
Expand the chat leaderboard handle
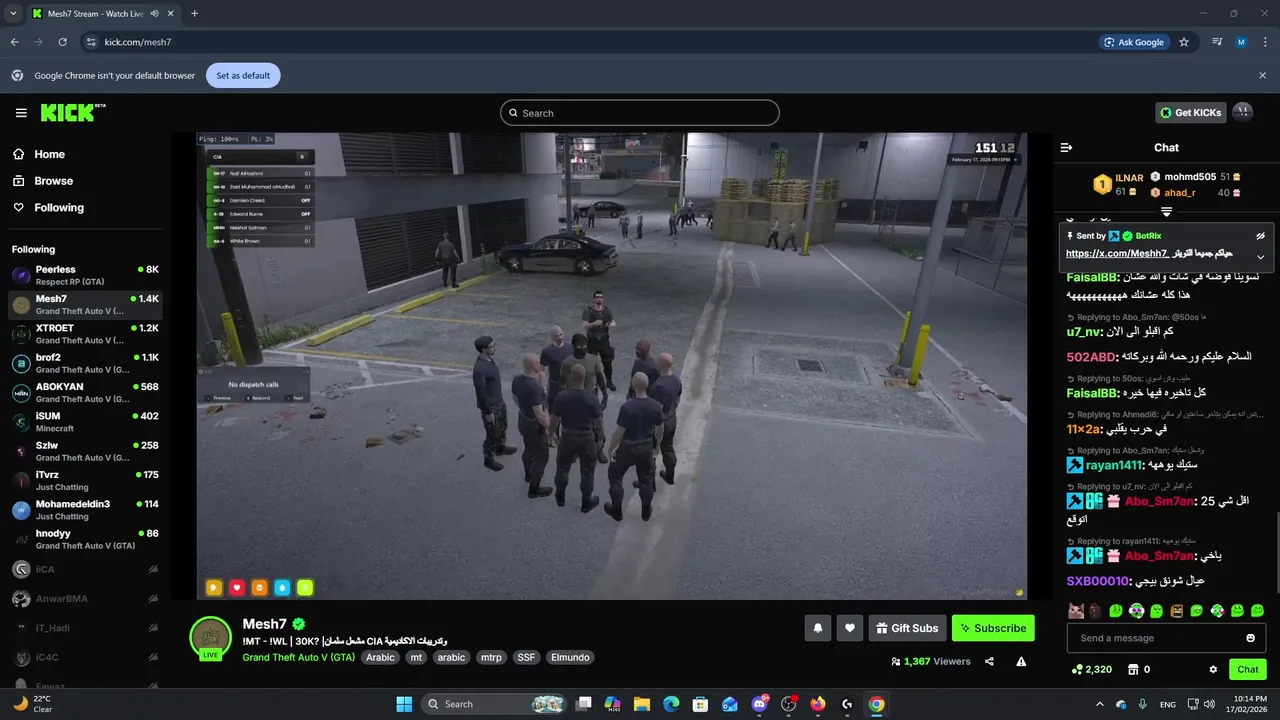(x=1166, y=212)
